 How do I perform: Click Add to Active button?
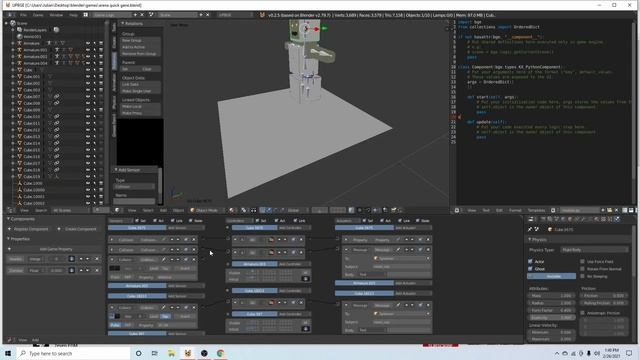[x=140, y=47]
